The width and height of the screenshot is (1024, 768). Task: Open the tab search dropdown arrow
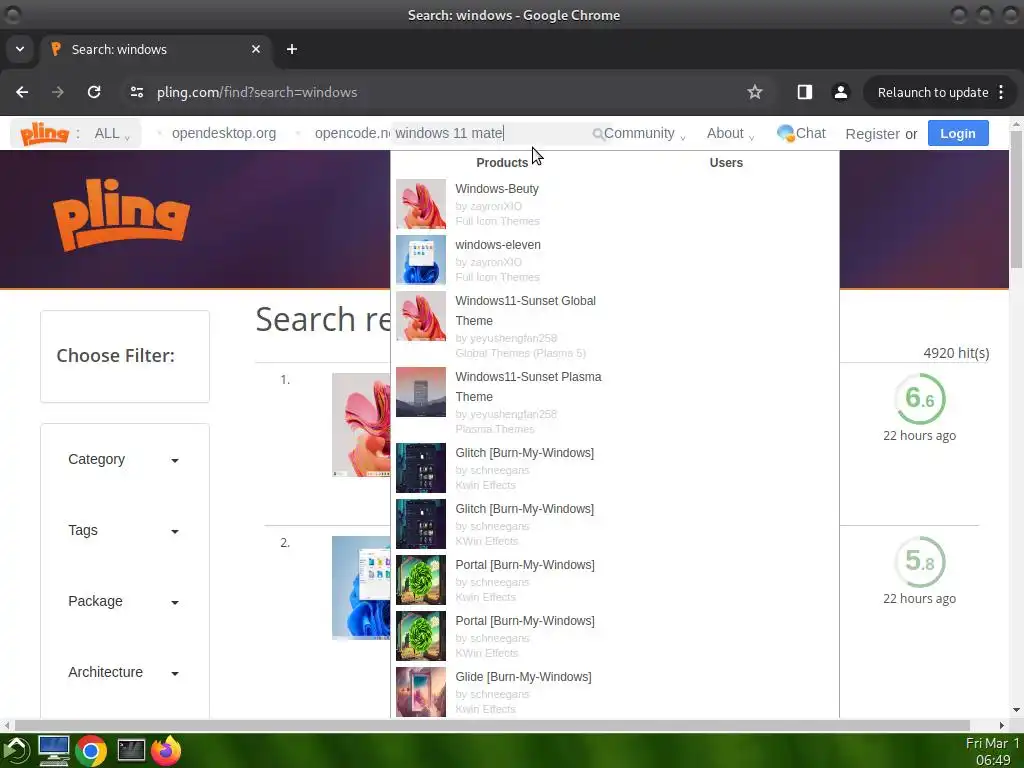(20, 49)
